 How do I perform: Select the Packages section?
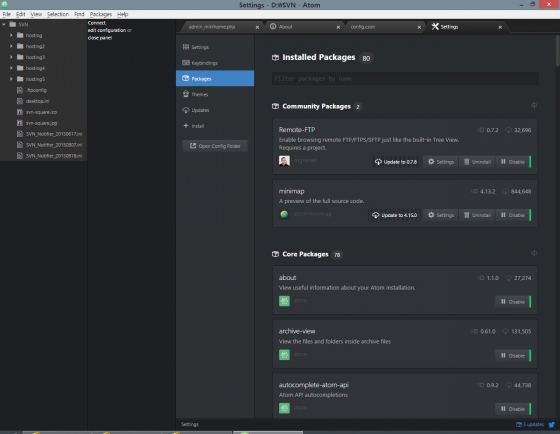pos(215,79)
